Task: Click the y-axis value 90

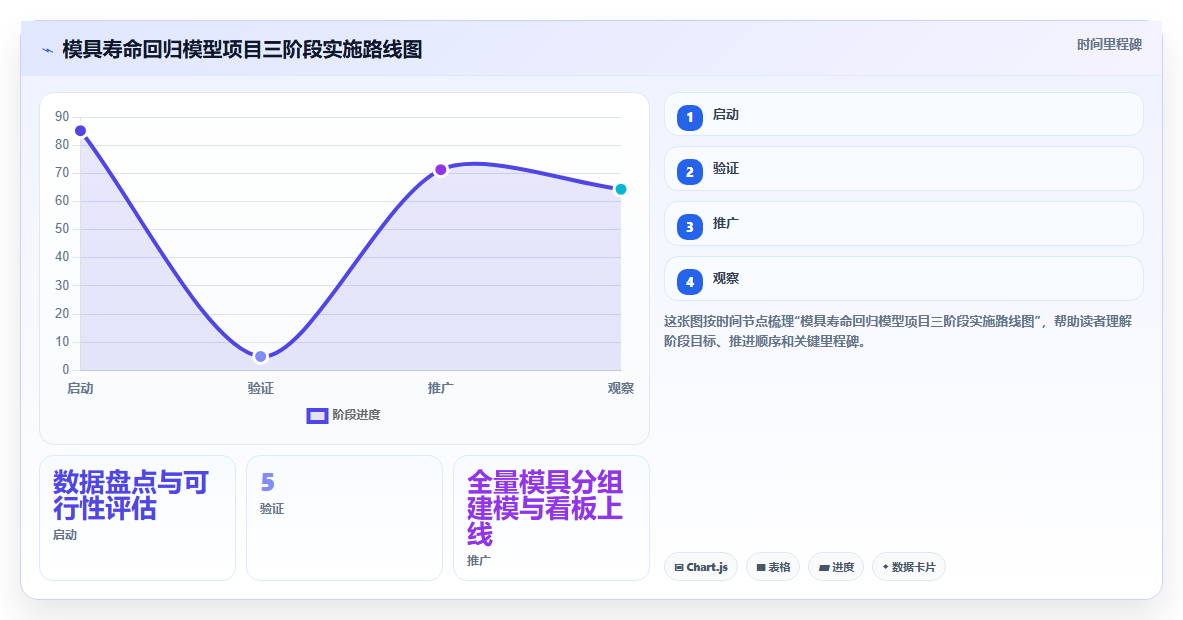Action: click(62, 117)
